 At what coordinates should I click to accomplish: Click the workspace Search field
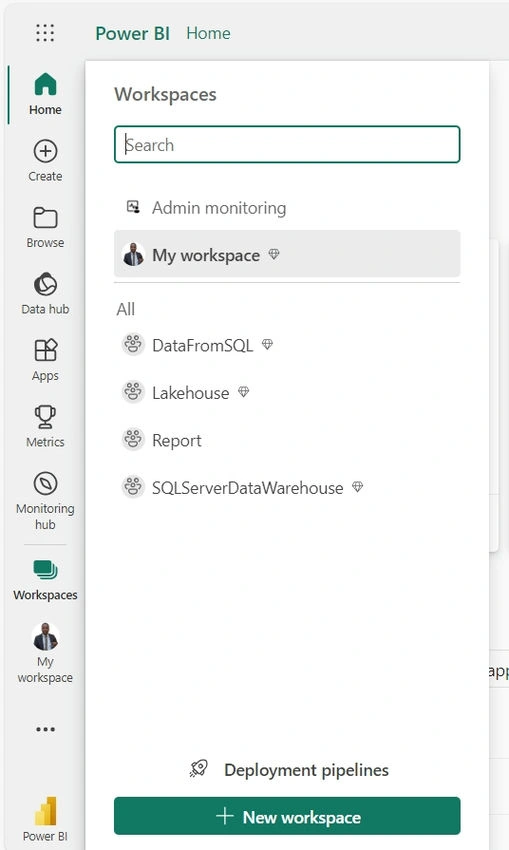click(287, 145)
